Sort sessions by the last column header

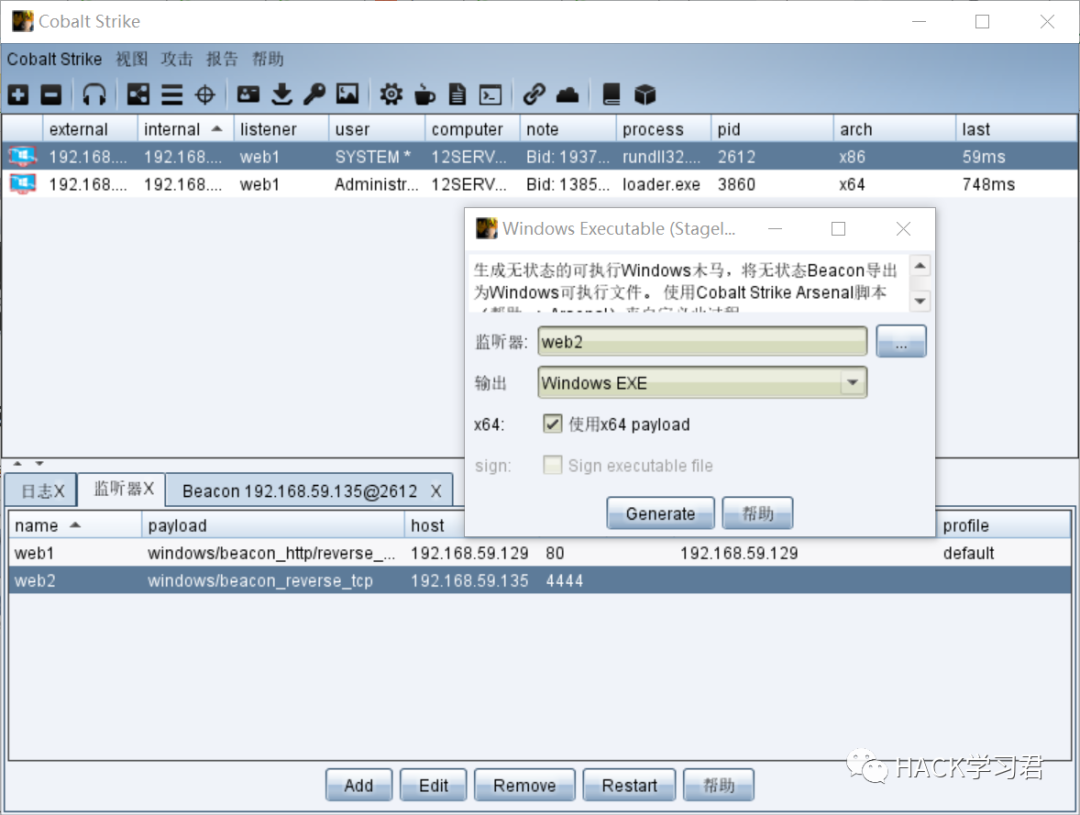[1015, 129]
